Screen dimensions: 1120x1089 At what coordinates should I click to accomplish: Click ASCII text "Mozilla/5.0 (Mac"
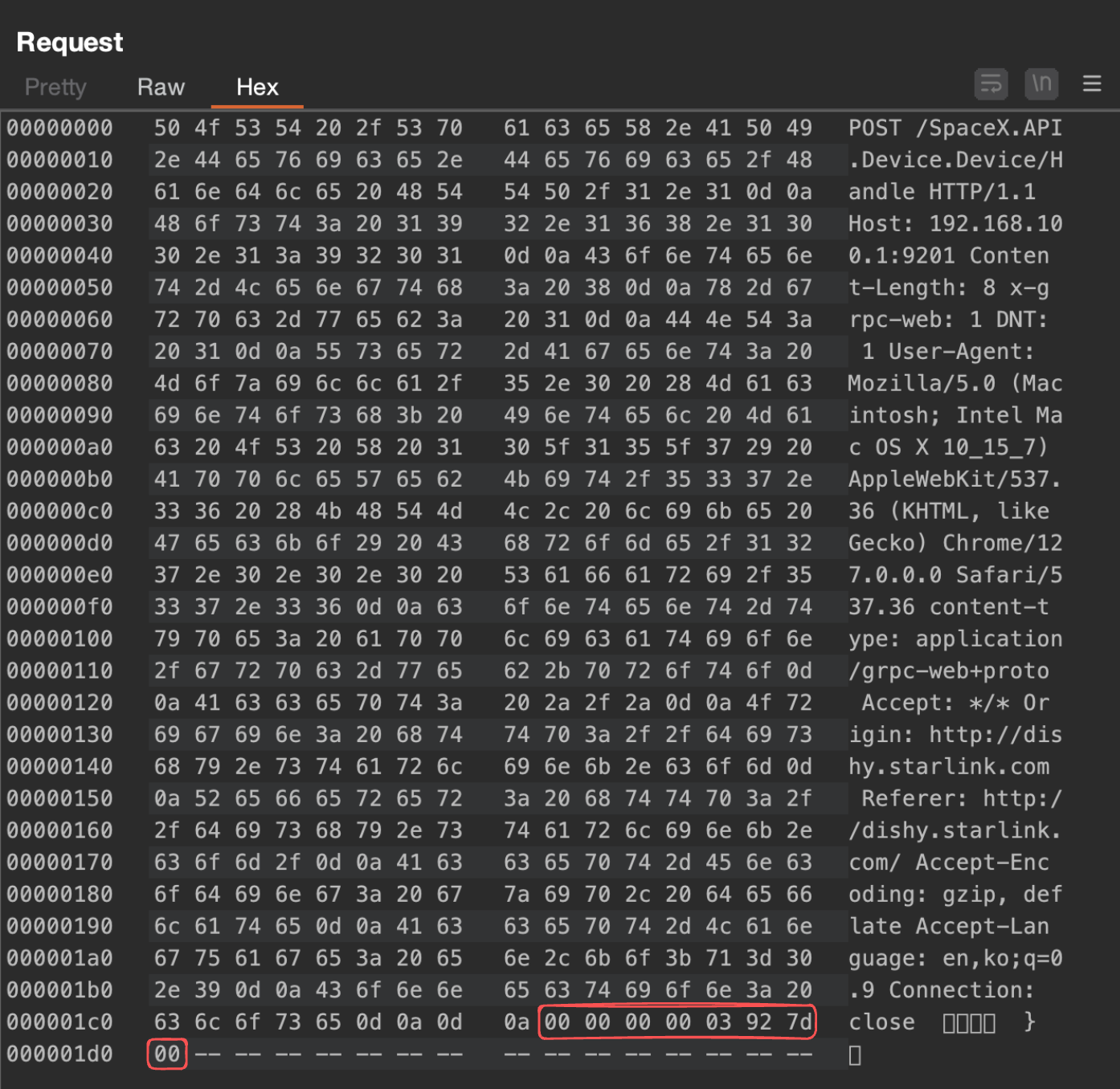click(x=955, y=383)
